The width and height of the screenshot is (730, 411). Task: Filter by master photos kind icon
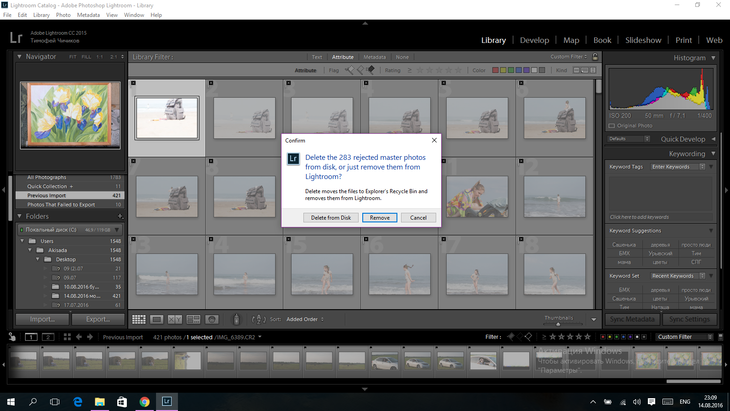tap(576, 70)
